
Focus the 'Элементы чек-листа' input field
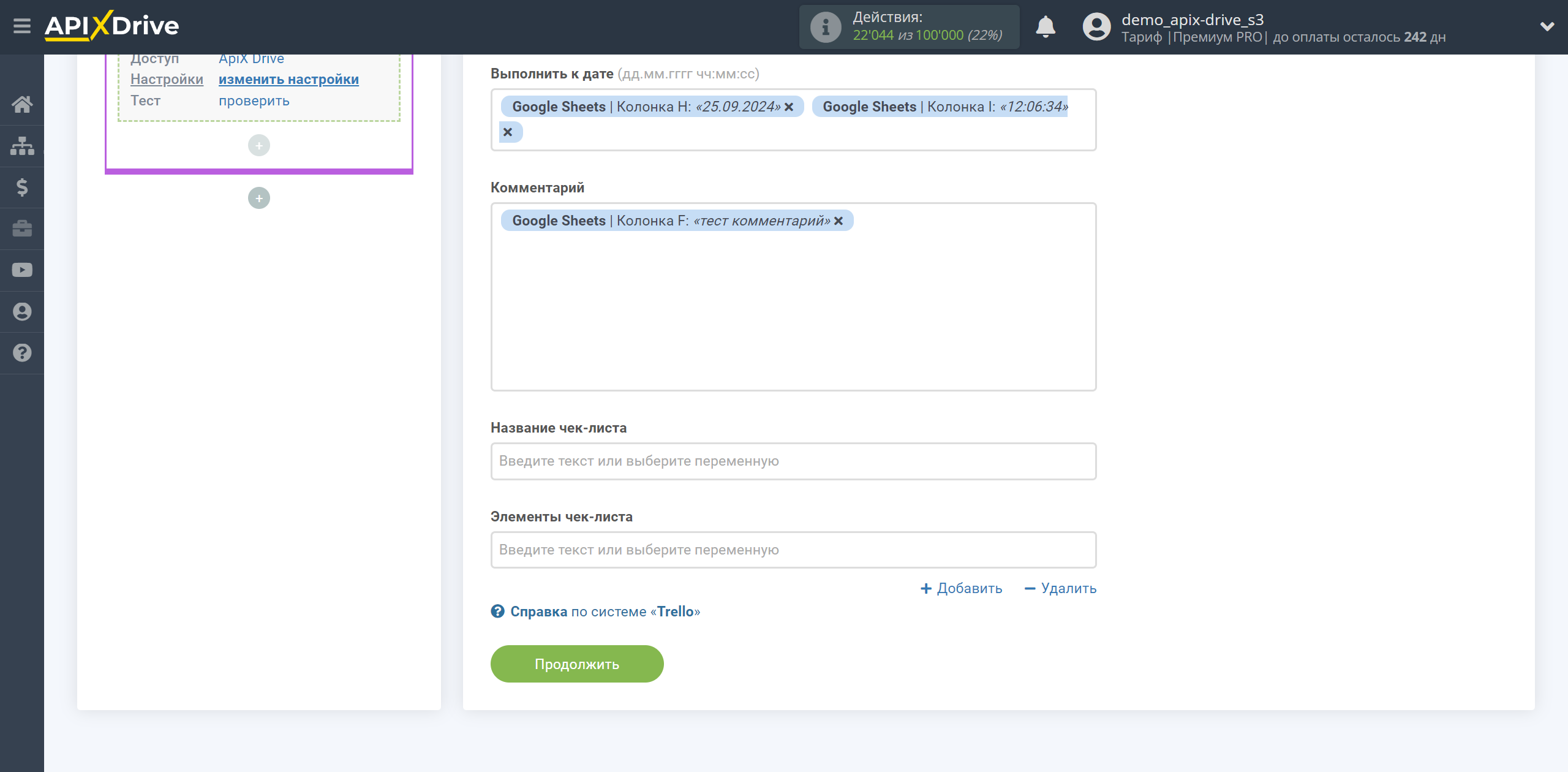tap(793, 550)
